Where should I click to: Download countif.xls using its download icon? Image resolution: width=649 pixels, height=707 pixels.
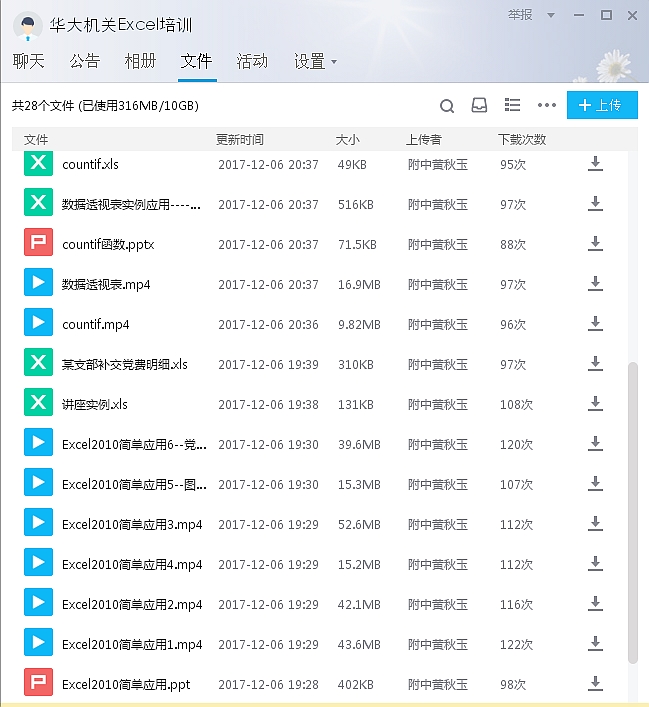click(x=595, y=164)
